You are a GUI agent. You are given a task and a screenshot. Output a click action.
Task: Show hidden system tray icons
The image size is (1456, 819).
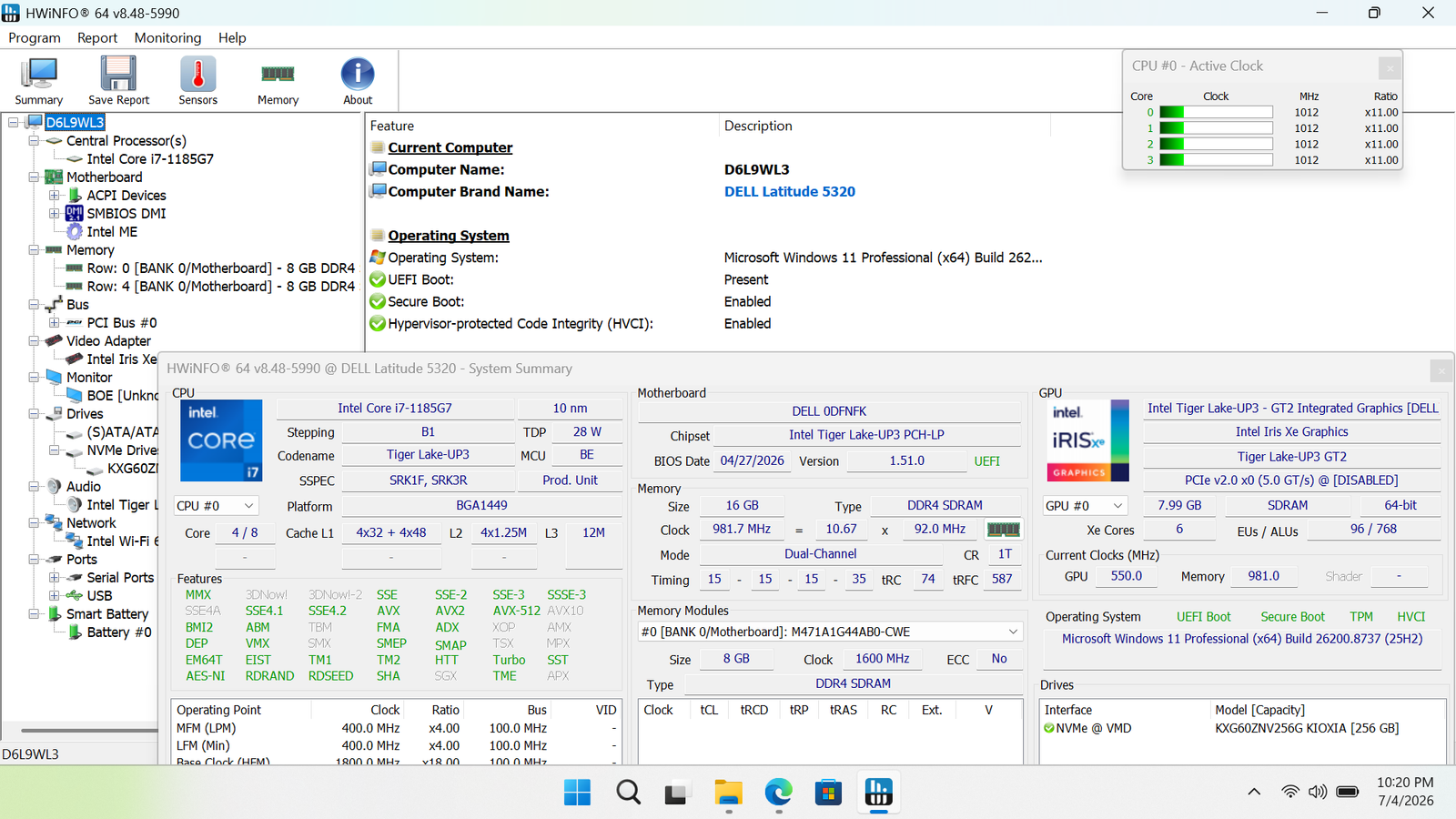(1254, 793)
